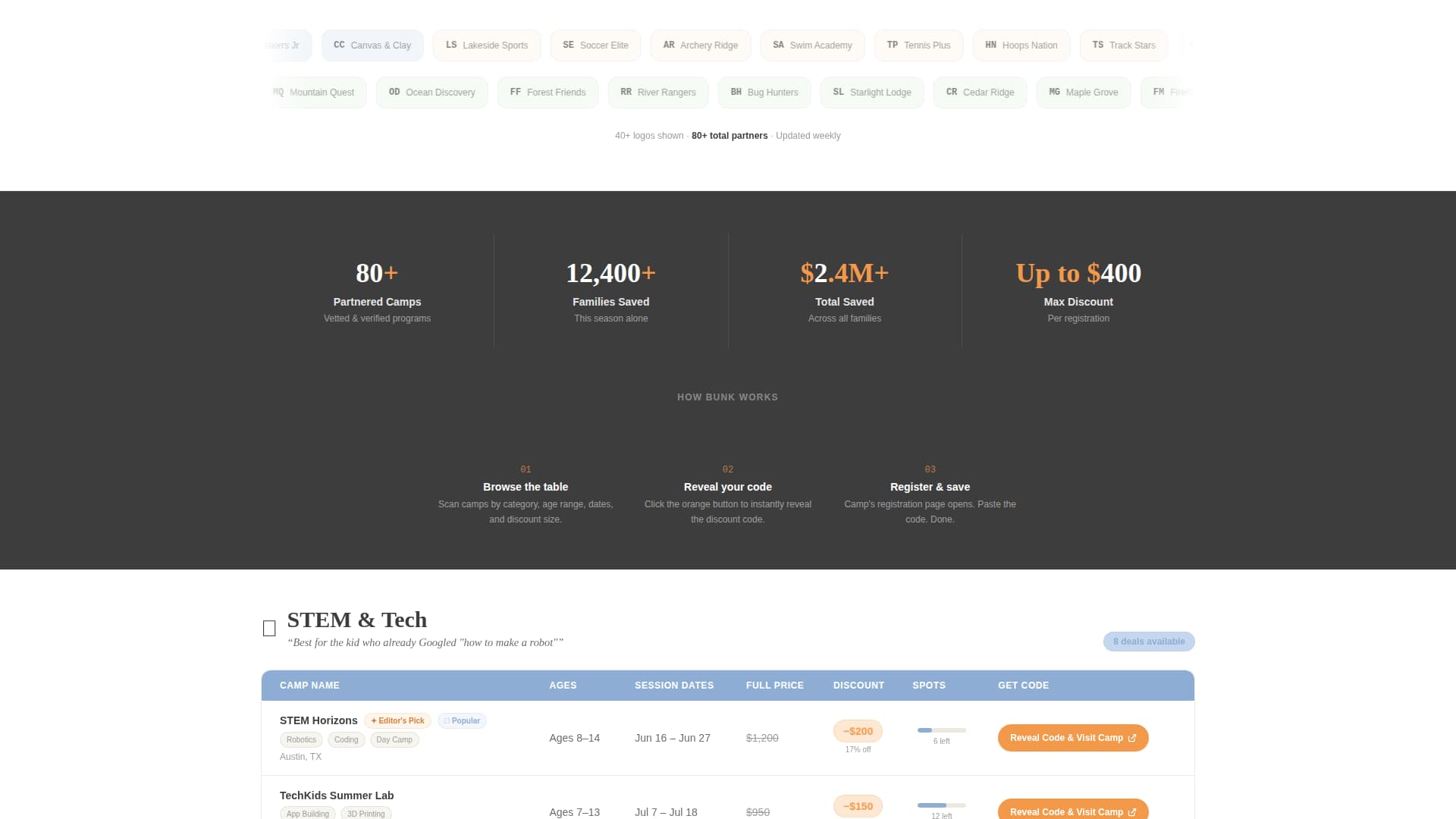Open the 8 deals available badge
Image resolution: width=1456 pixels, height=819 pixels.
coord(1148,641)
